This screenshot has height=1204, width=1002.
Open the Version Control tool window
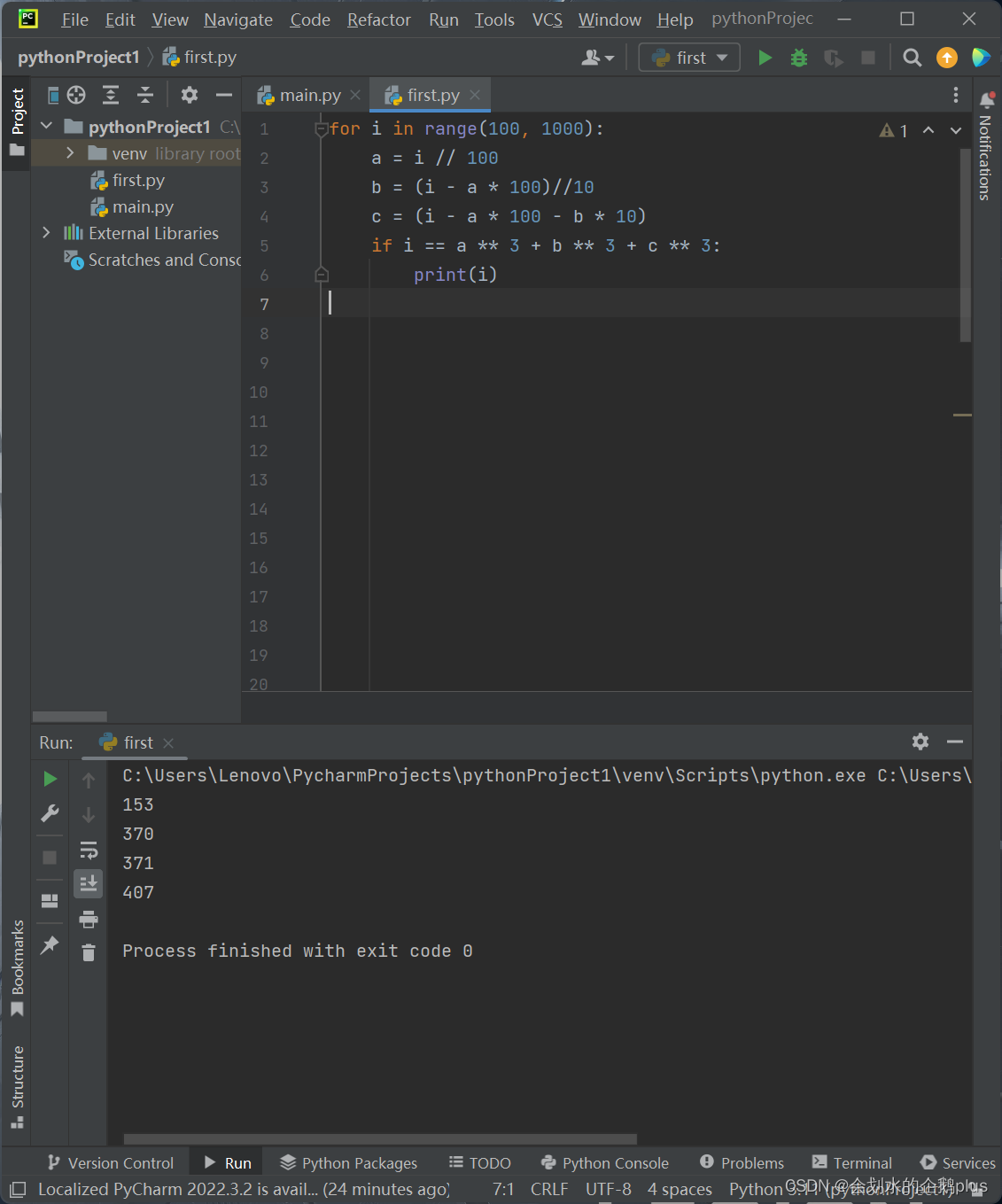(x=111, y=1162)
